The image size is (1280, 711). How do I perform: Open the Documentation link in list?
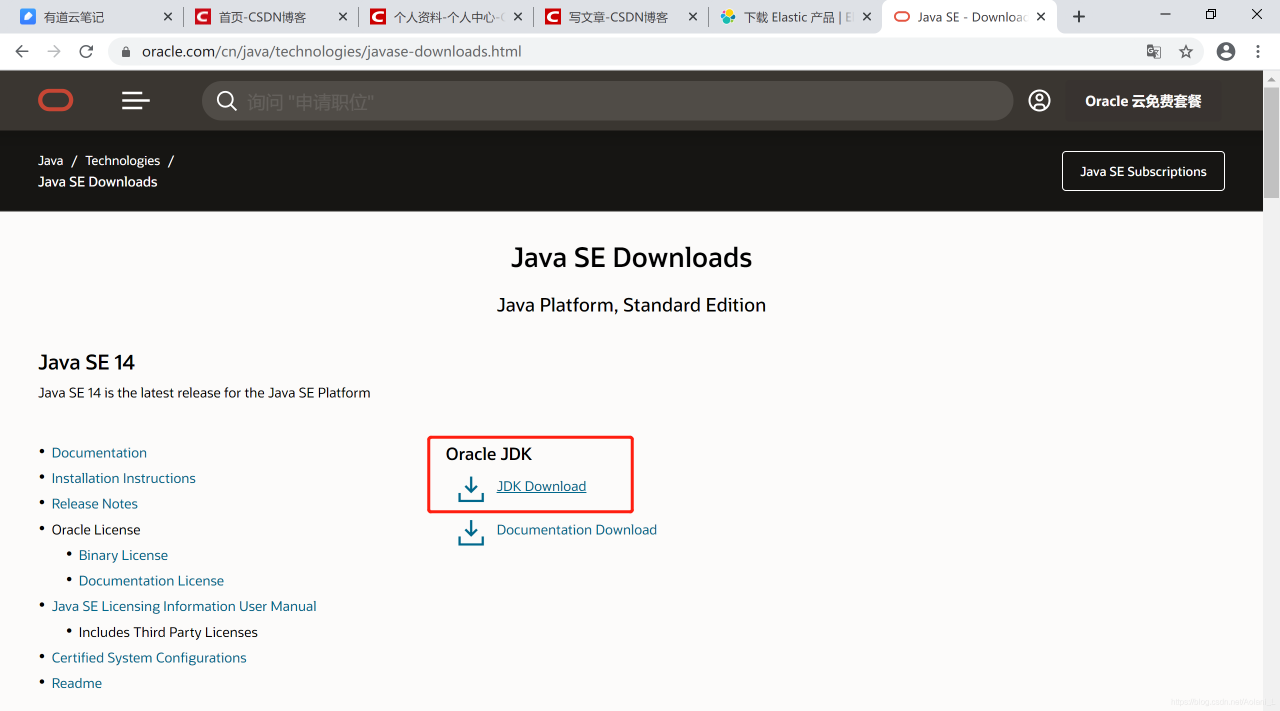click(x=99, y=453)
